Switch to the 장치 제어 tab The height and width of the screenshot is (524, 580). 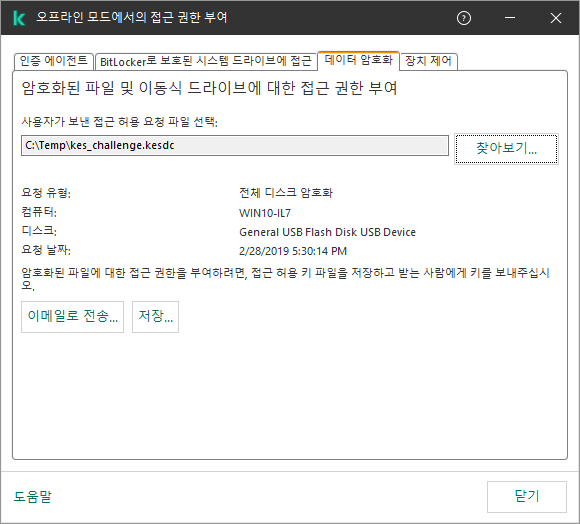(428, 61)
